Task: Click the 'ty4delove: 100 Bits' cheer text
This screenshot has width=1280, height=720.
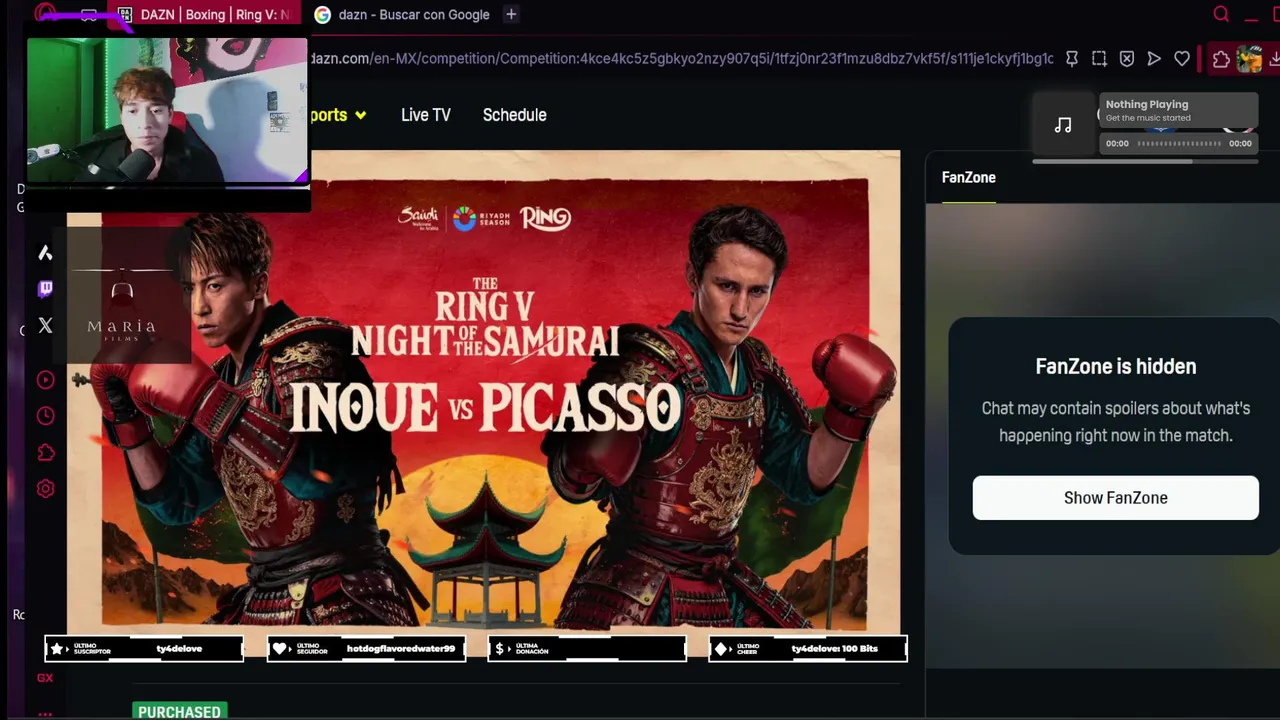Action: 834,649
